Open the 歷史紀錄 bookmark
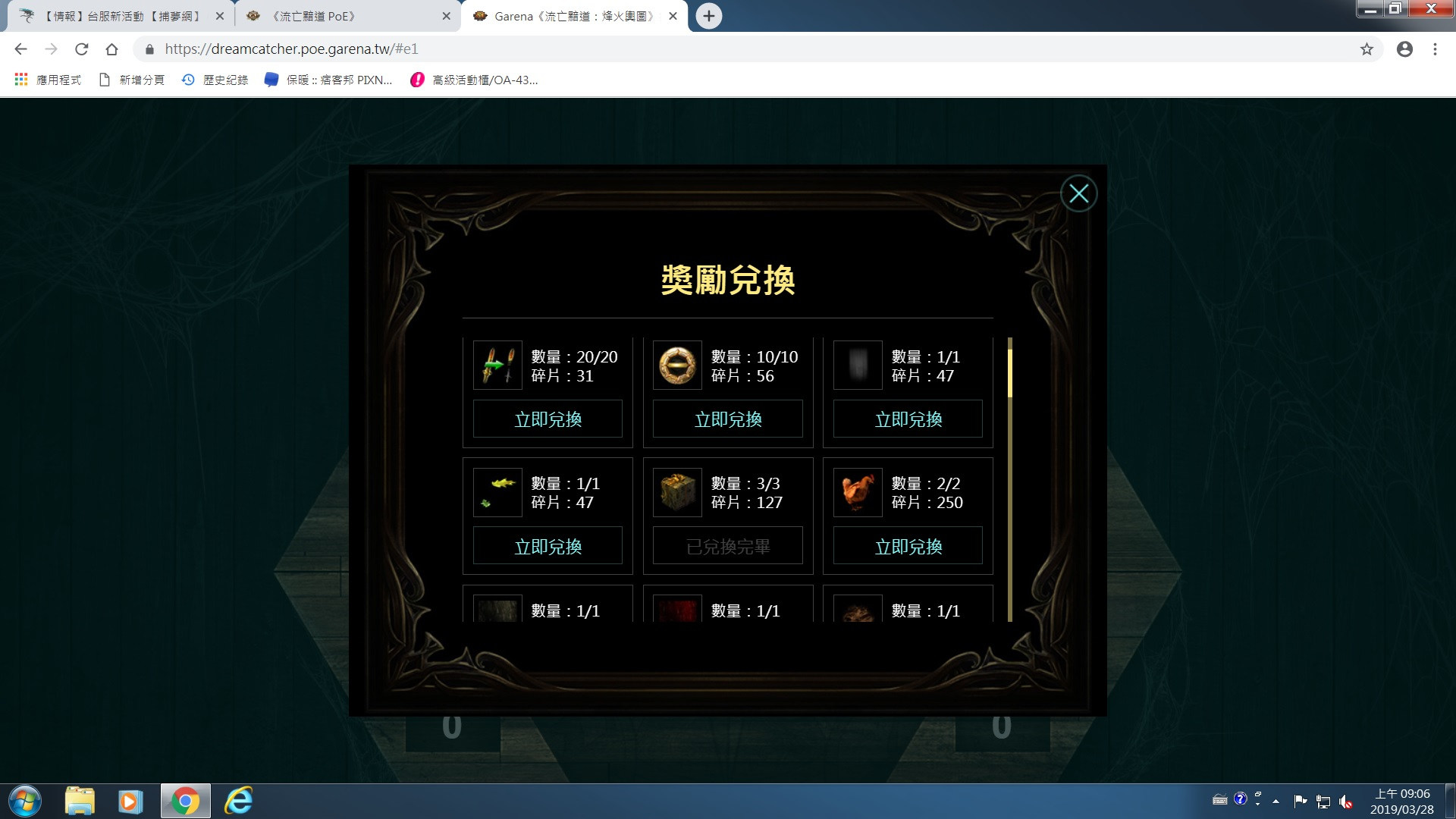 [x=215, y=80]
